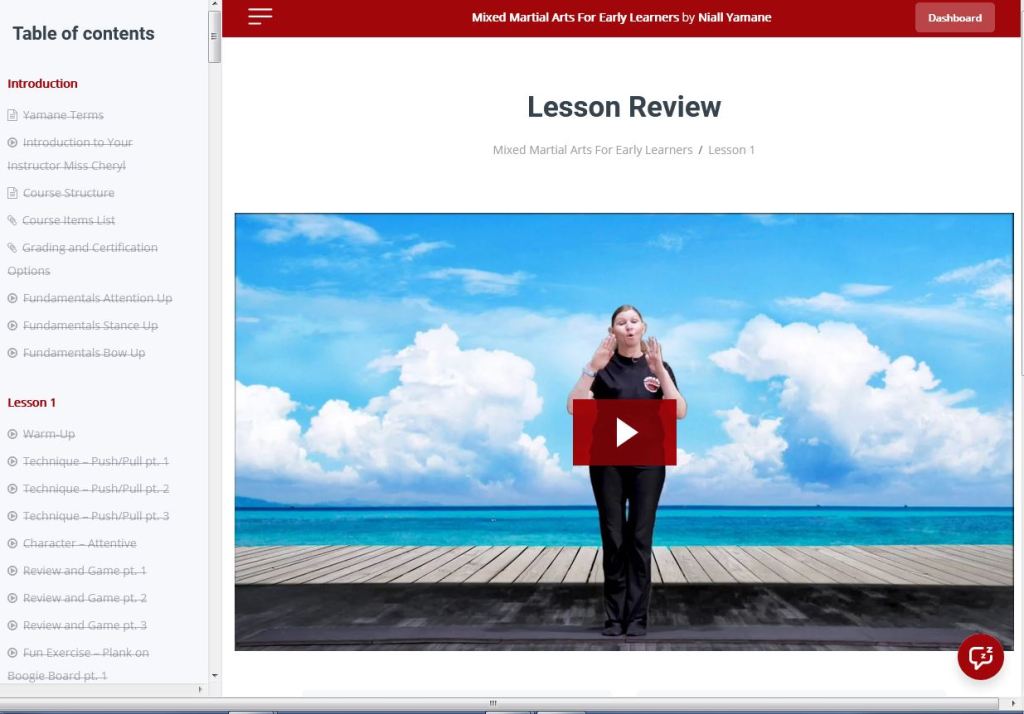
Task: Open Course Structure lesson
Action: pos(68,193)
